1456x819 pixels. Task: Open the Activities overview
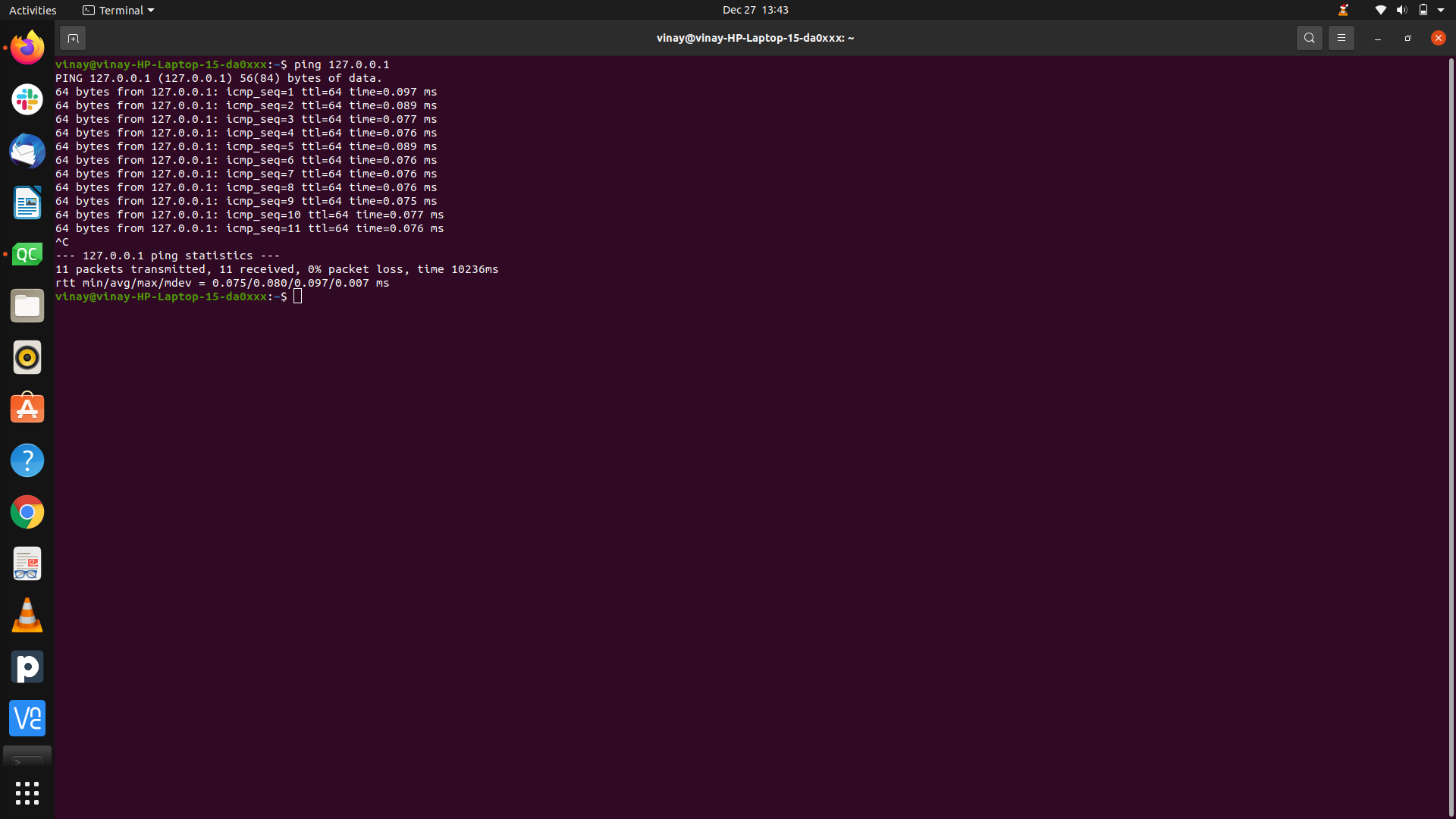point(33,10)
